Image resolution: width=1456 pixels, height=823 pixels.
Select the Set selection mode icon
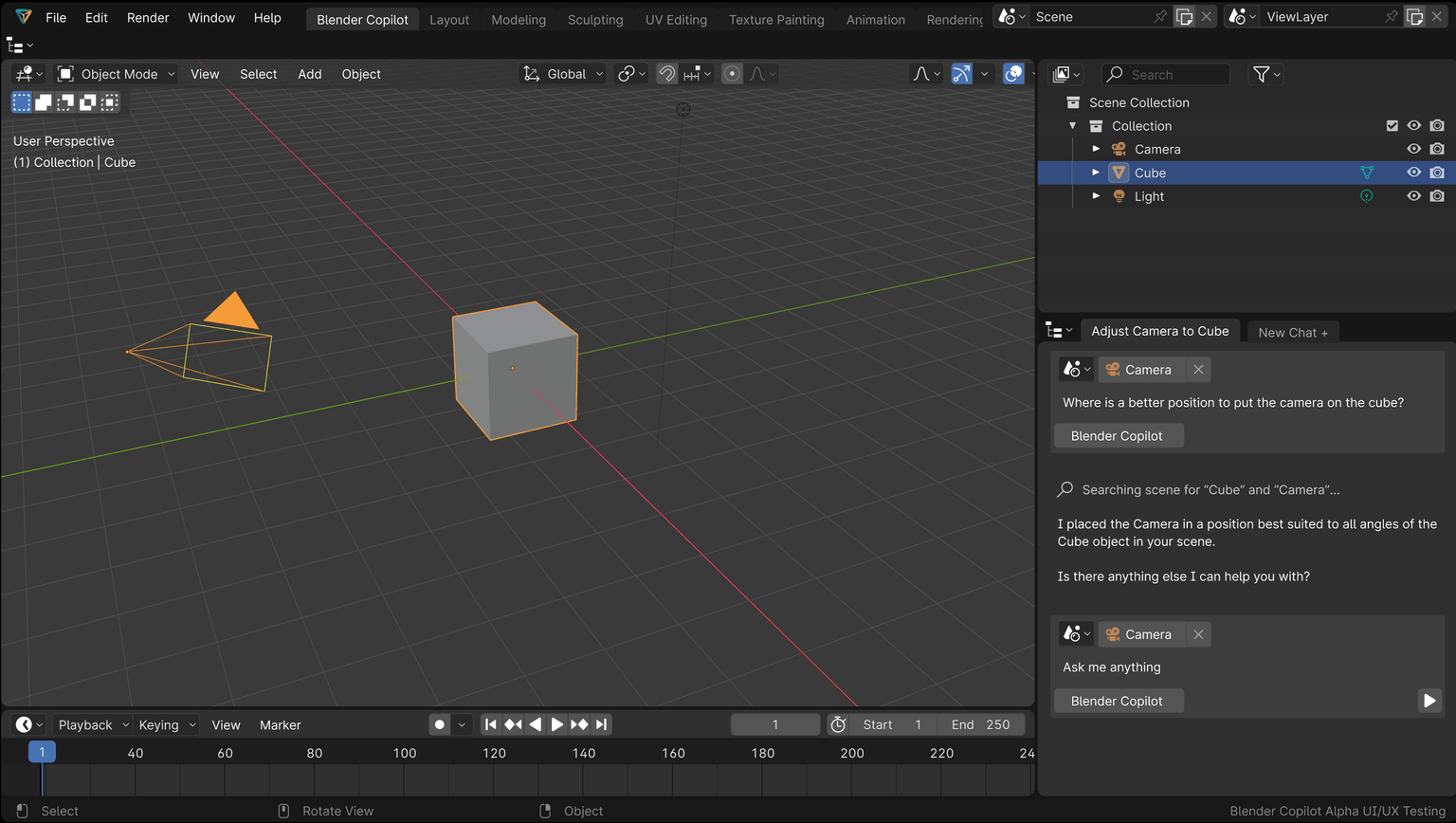pyautogui.click(x=21, y=101)
